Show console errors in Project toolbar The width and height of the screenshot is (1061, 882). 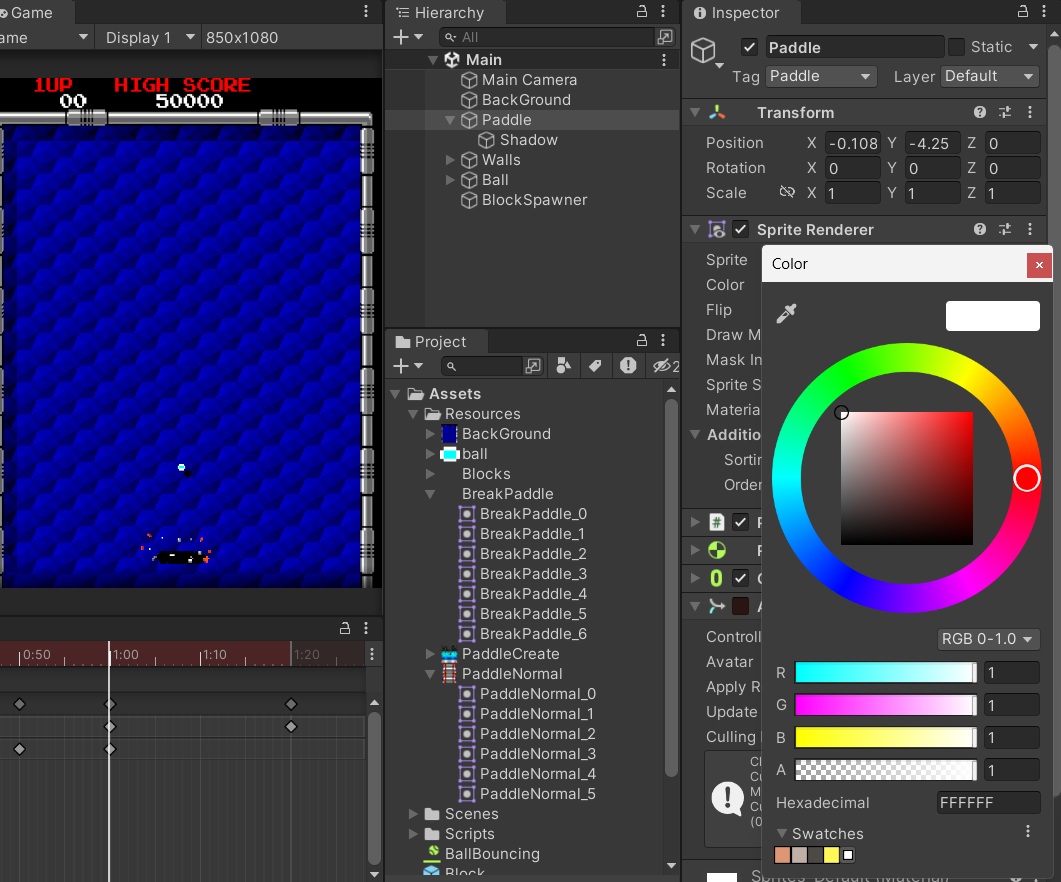click(x=628, y=366)
